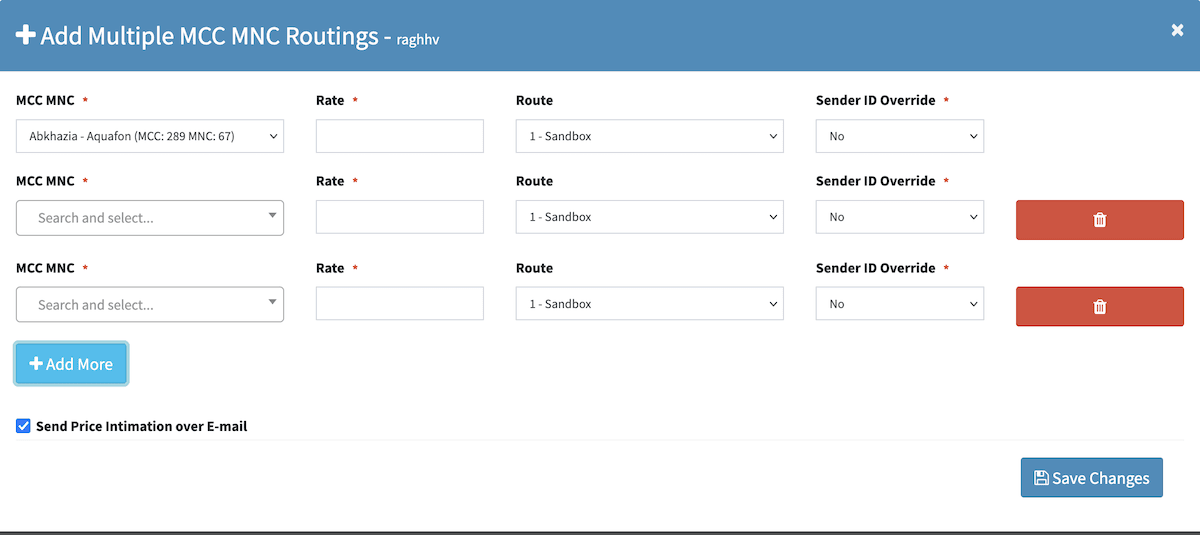The image size is (1200, 535).
Task: Click trash icon in third routing row
Action: click(x=1099, y=306)
